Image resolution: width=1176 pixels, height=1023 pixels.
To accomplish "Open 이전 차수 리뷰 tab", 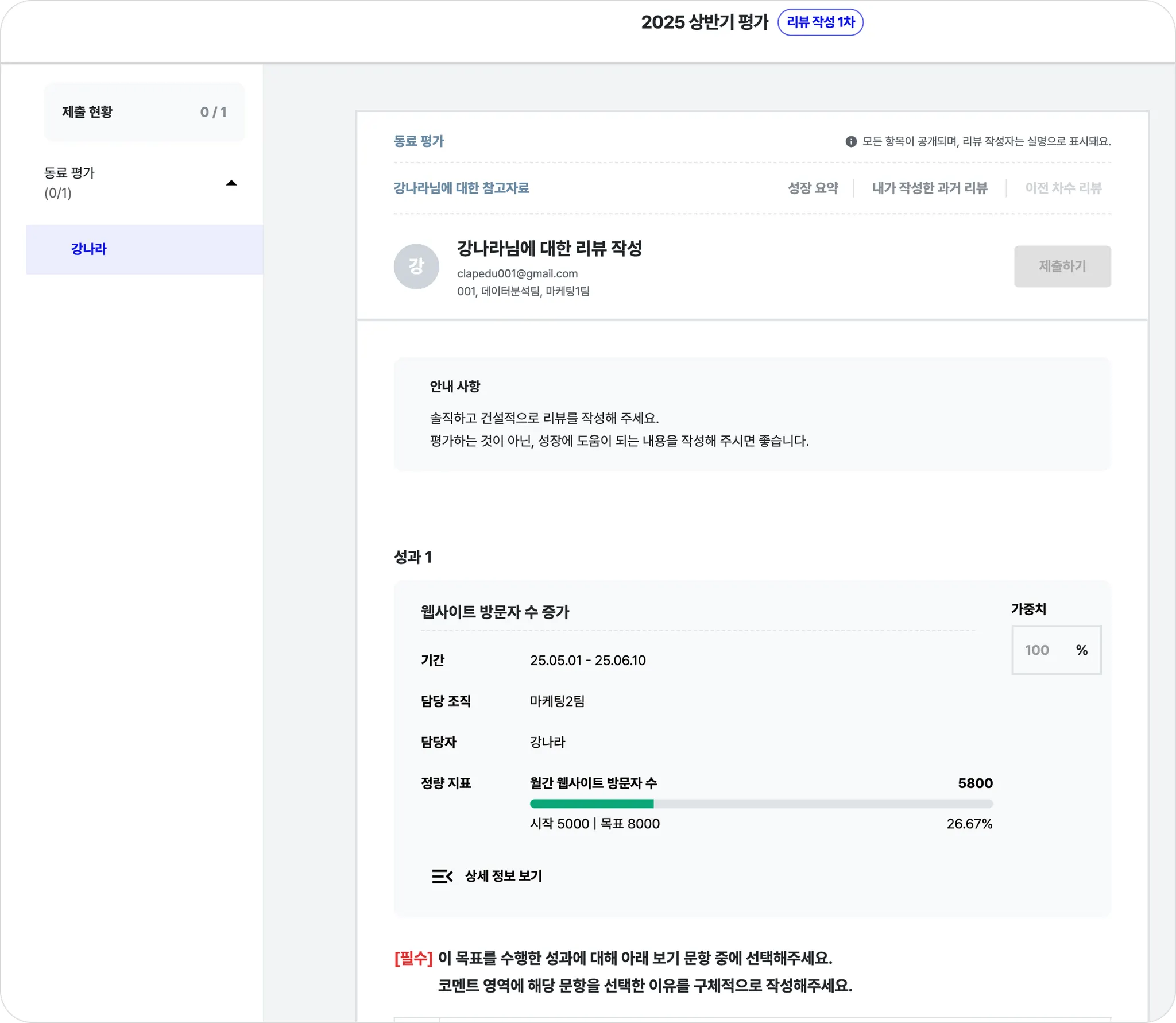I will (x=1063, y=188).
